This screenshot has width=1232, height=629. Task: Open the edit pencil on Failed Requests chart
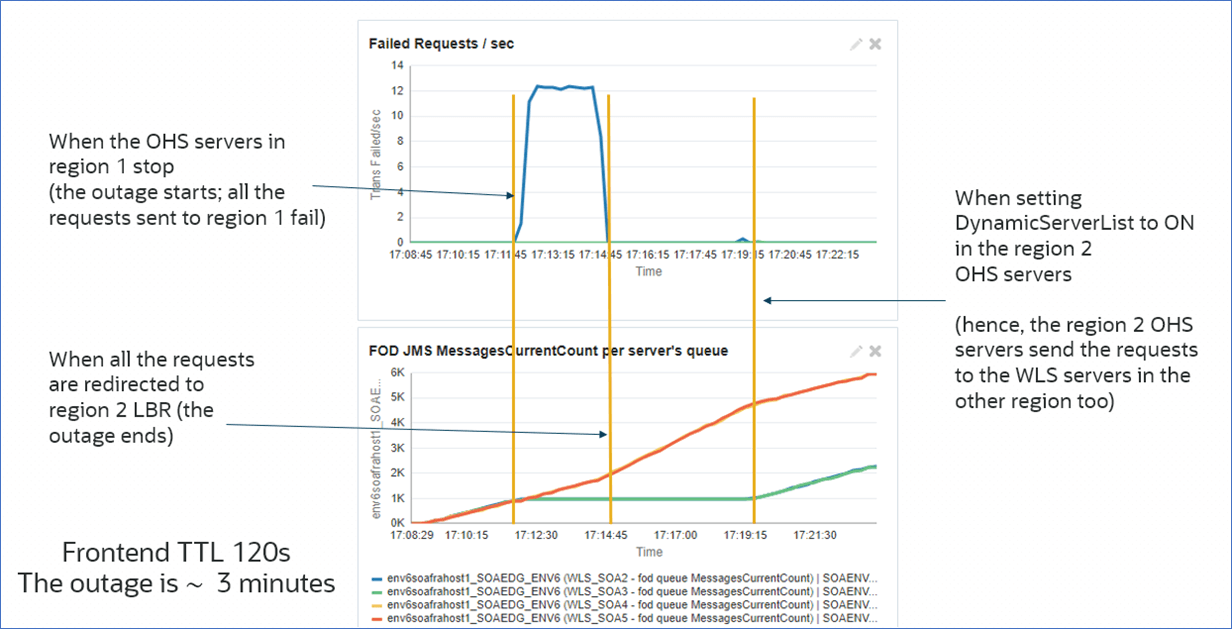855,44
